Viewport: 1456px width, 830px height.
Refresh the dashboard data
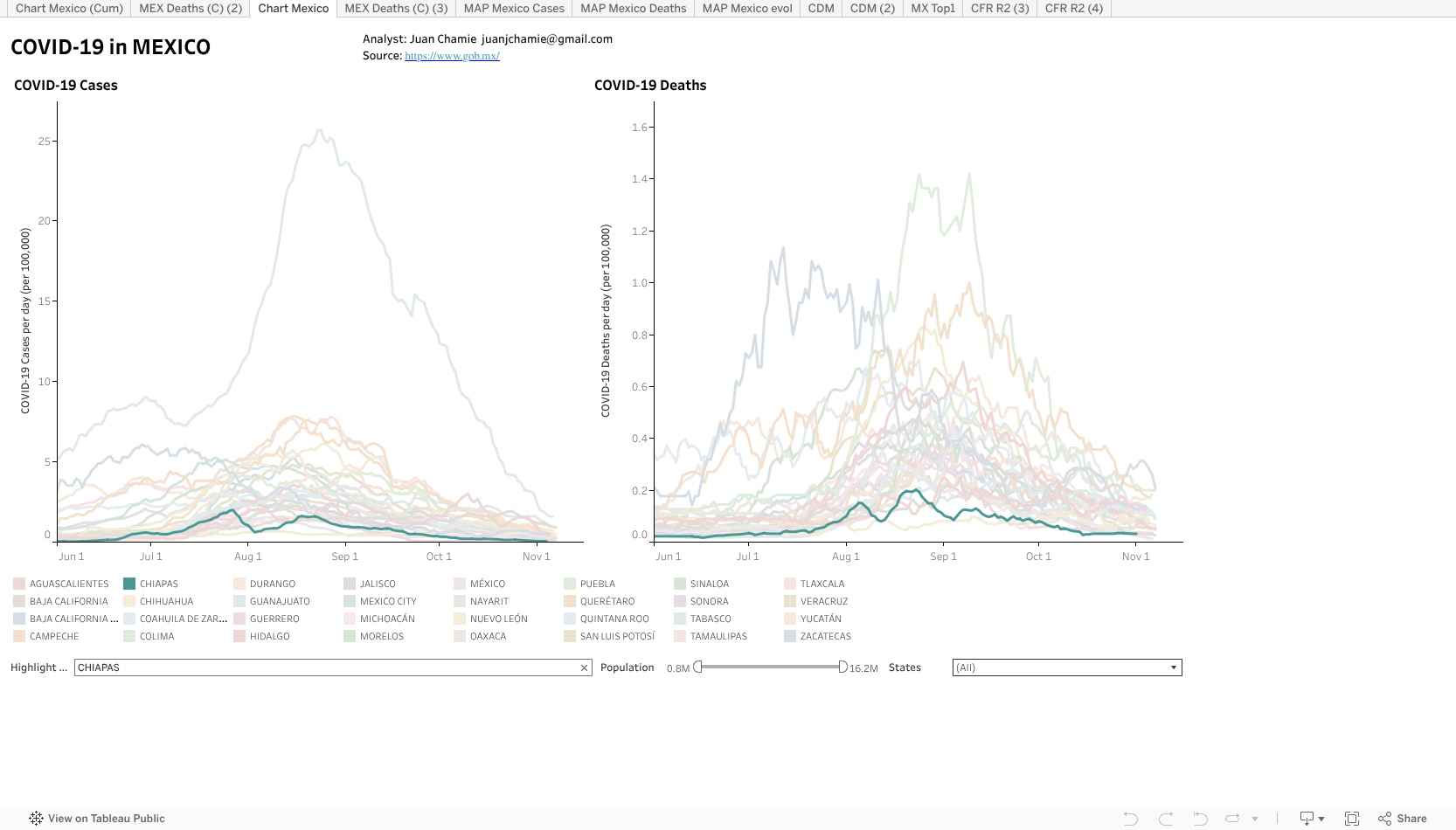(x=1232, y=819)
